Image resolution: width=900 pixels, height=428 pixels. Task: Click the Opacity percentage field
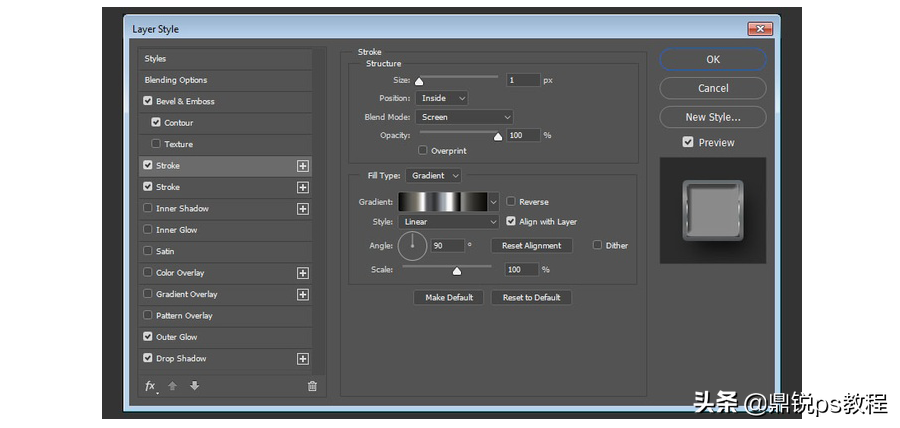tap(523, 135)
